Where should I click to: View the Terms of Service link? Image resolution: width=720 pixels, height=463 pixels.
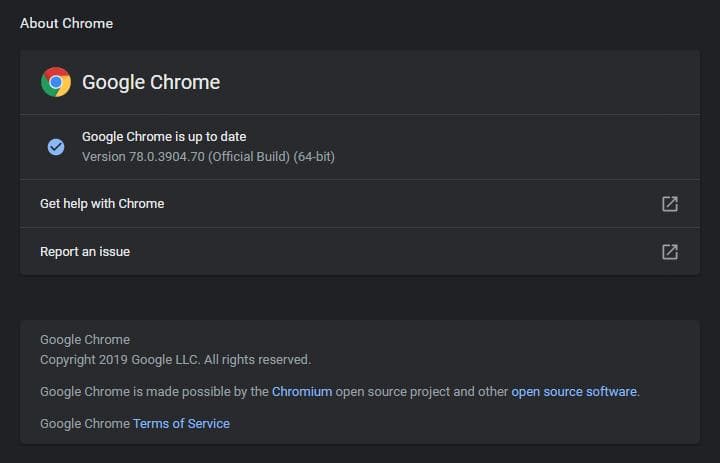click(181, 424)
